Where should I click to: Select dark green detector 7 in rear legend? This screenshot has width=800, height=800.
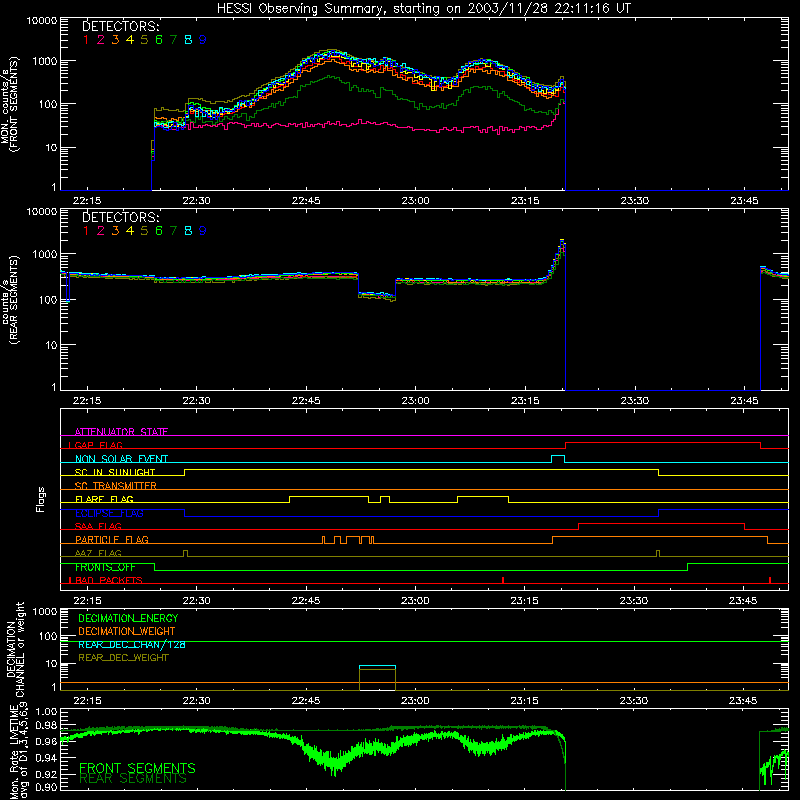click(173, 231)
